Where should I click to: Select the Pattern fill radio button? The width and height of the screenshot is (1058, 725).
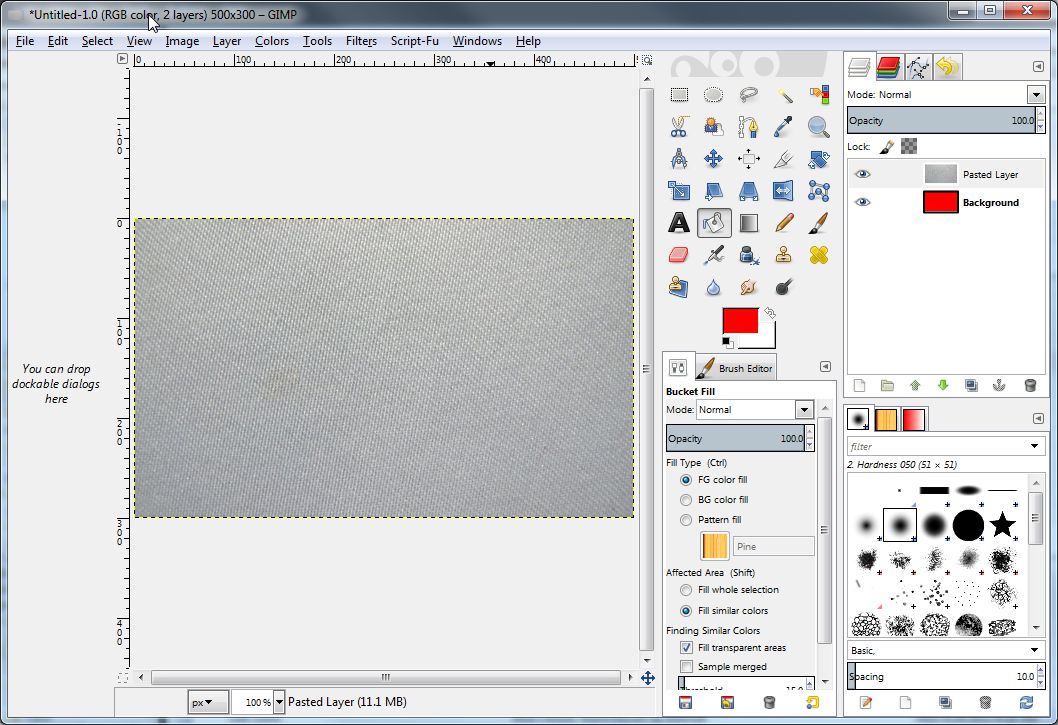686,520
